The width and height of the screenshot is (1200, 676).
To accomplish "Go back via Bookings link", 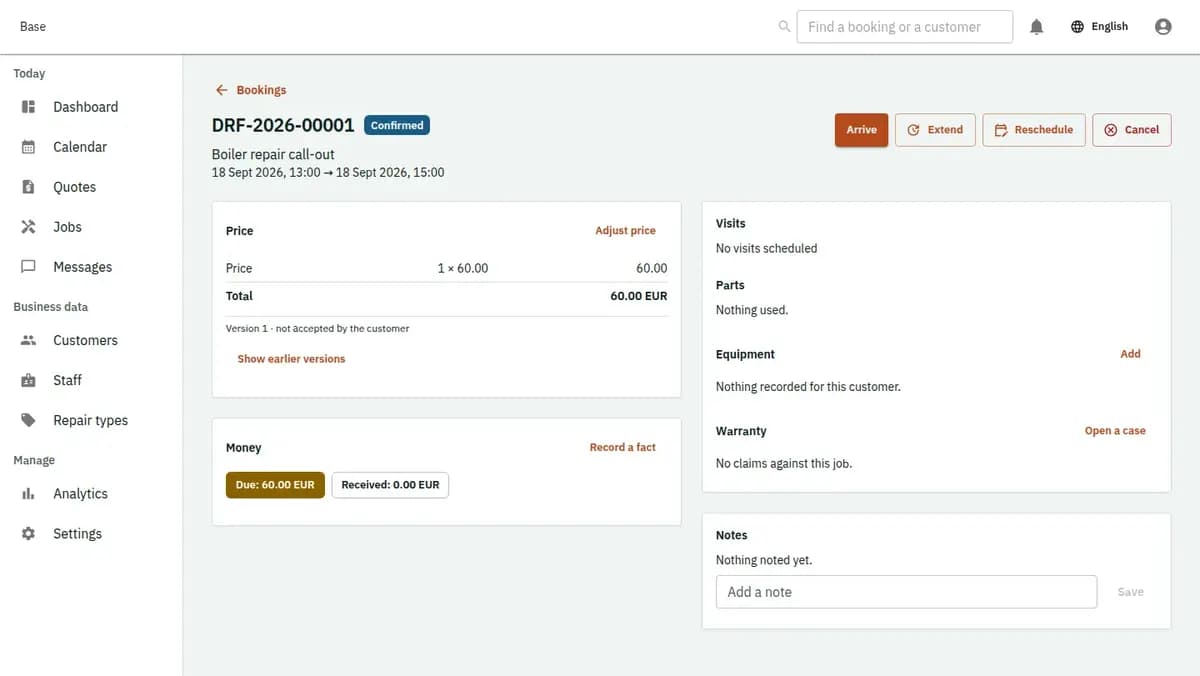I will (251, 90).
